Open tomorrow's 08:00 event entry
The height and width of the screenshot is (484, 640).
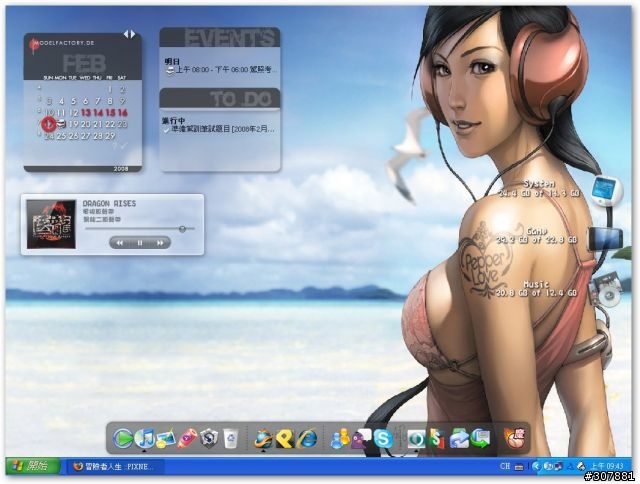click(220, 70)
